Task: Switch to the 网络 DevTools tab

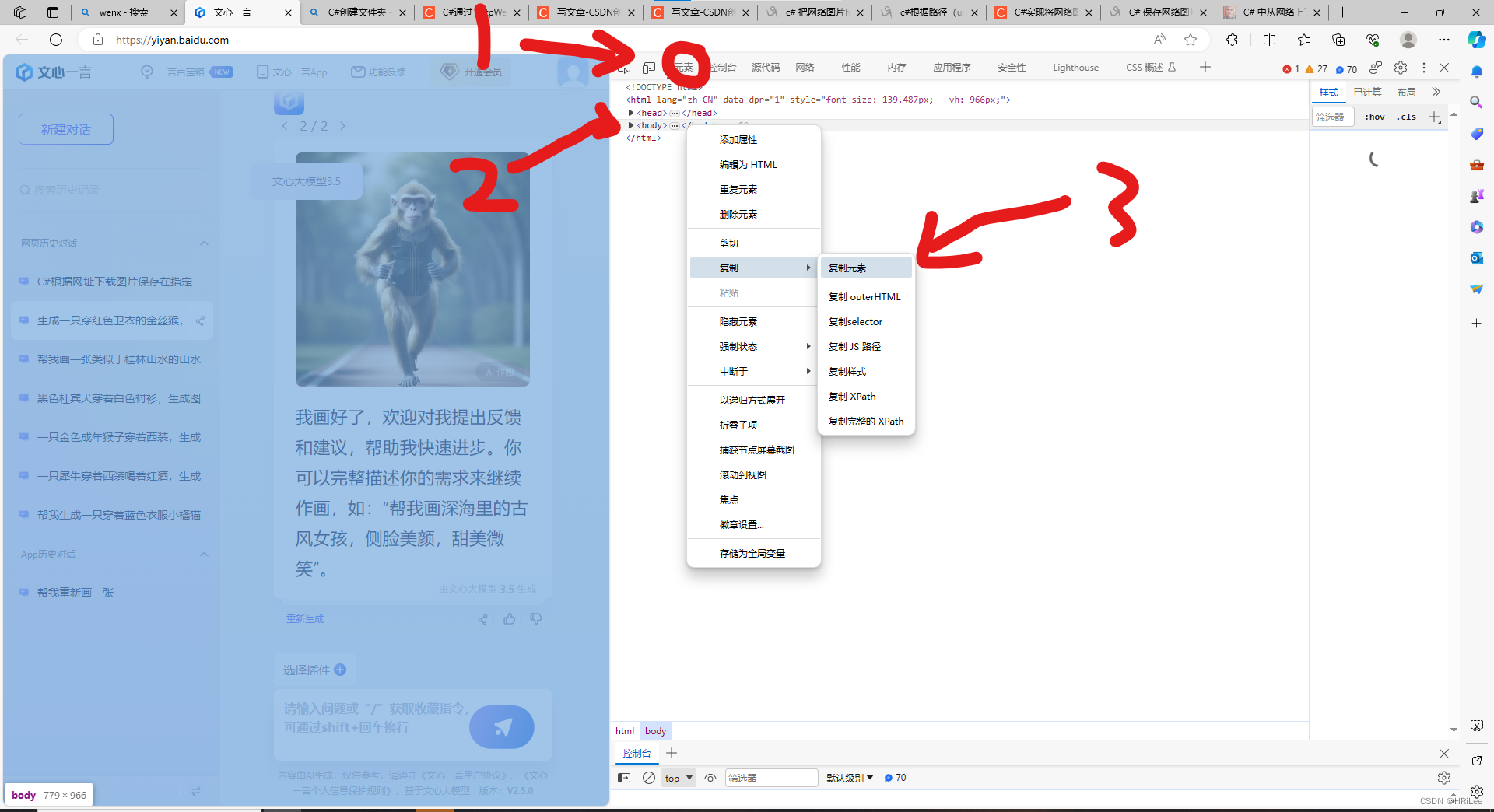Action: [805, 68]
